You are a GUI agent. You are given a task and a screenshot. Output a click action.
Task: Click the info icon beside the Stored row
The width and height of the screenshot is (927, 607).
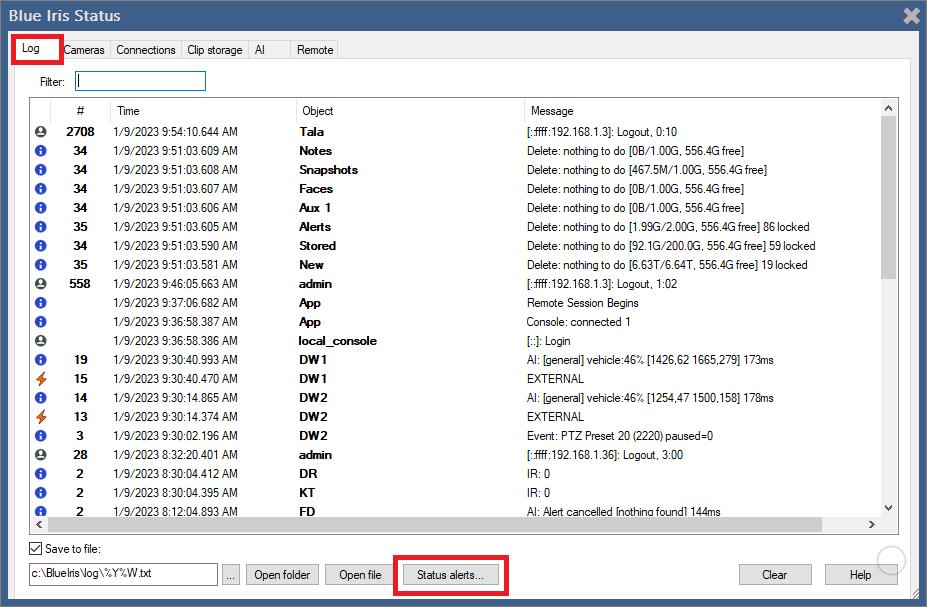(x=40, y=246)
